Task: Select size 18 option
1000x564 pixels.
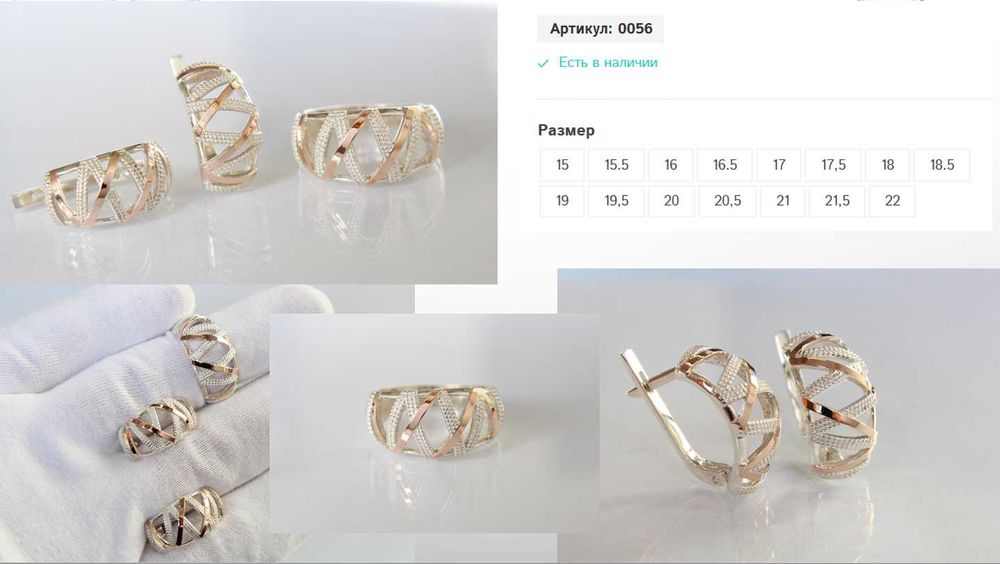Action: coord(888,165)
